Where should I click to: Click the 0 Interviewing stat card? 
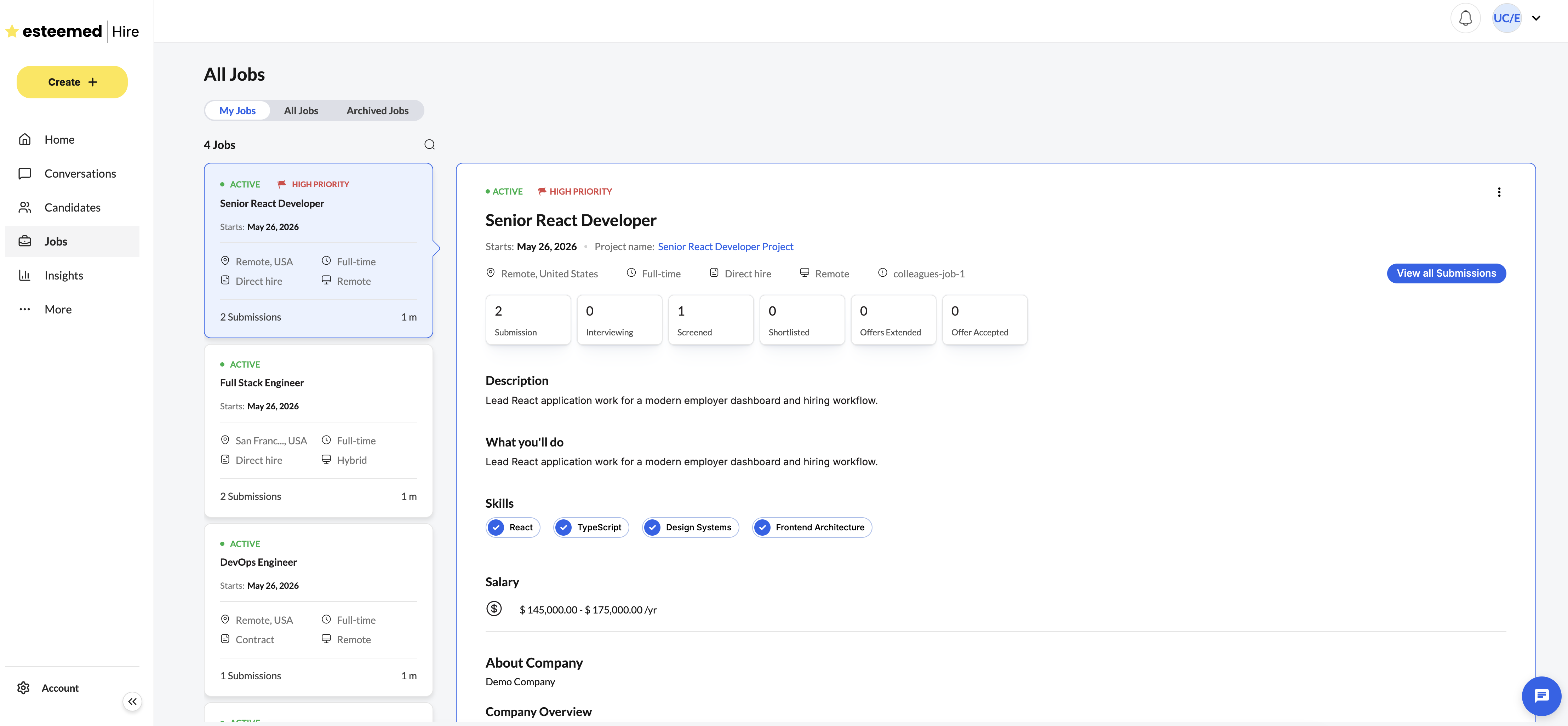(619, 320)
